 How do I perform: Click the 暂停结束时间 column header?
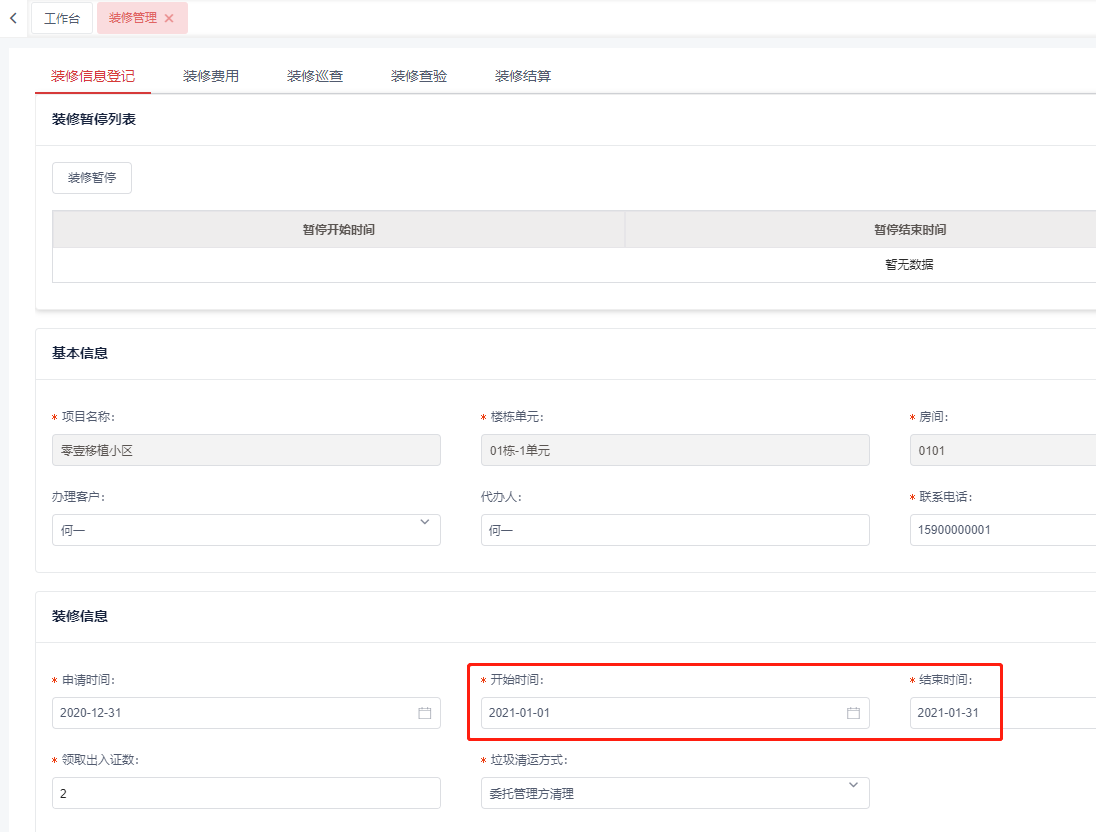point(910,229)
